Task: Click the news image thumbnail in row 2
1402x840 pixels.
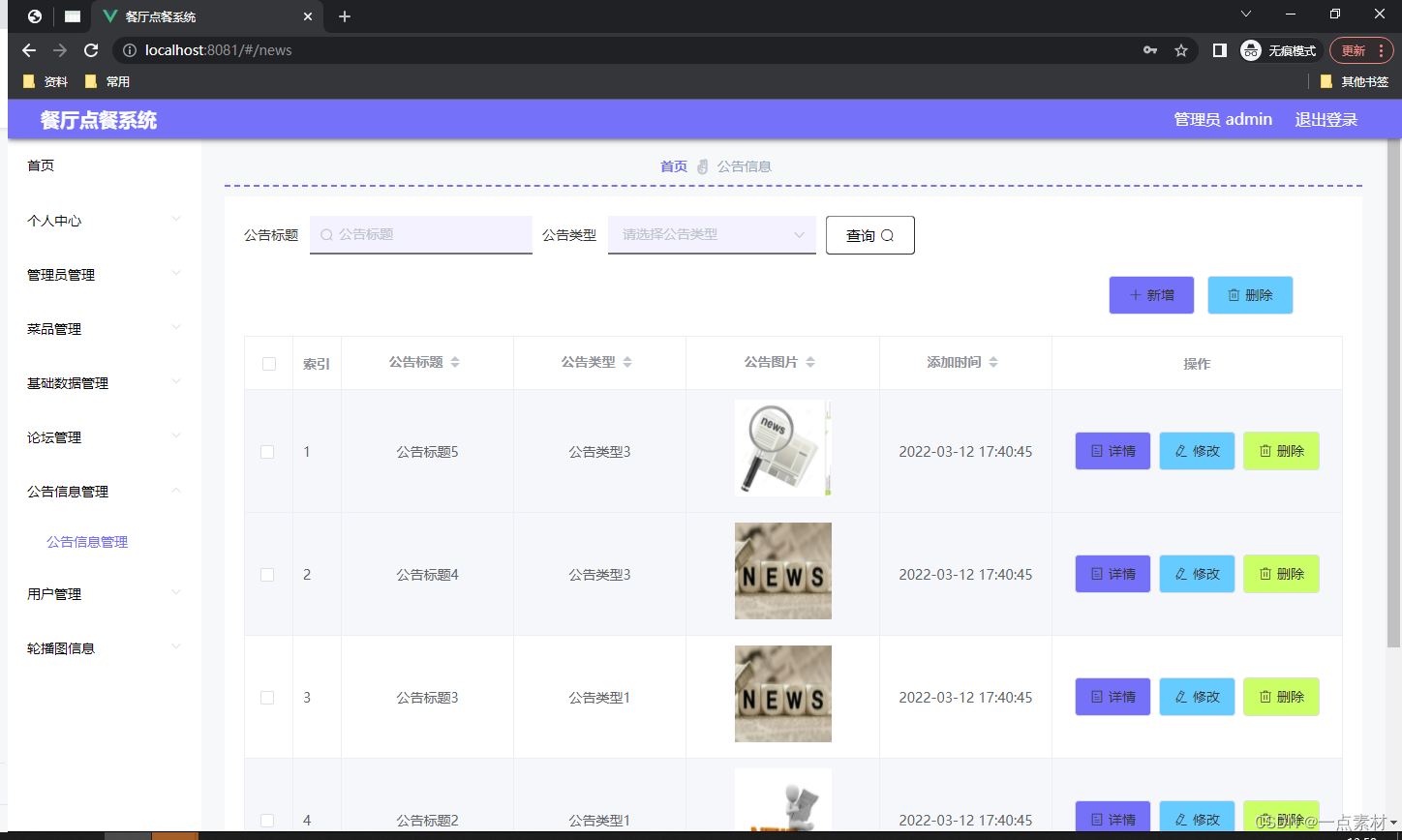Action: (x=782, y=570)
